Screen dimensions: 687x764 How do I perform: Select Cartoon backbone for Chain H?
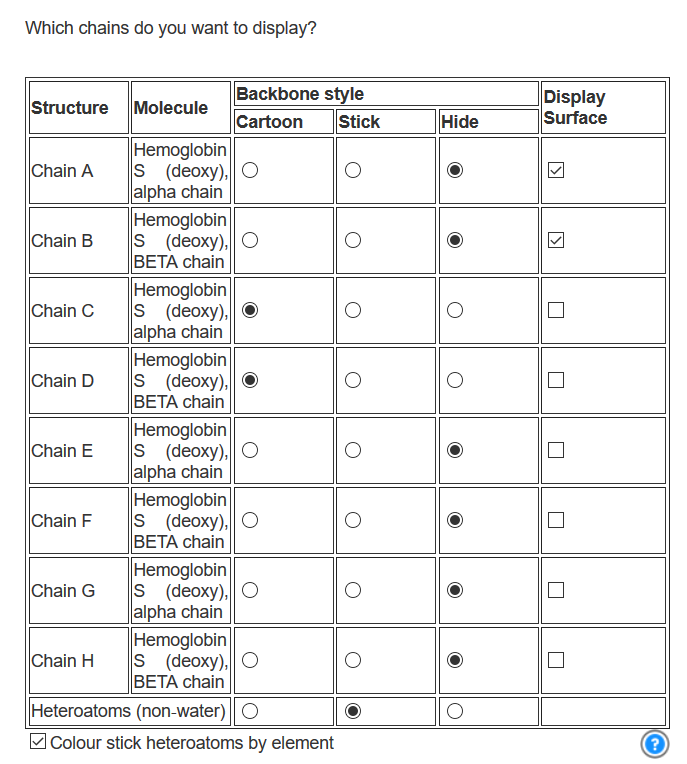[x=250, y=660]
